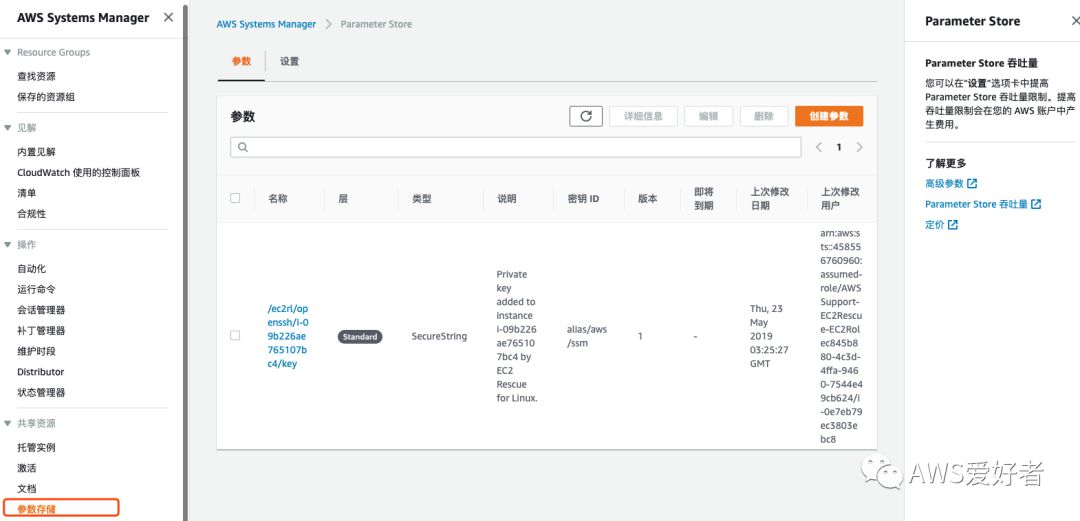Sort by 版本 column header

click(647, 198)
